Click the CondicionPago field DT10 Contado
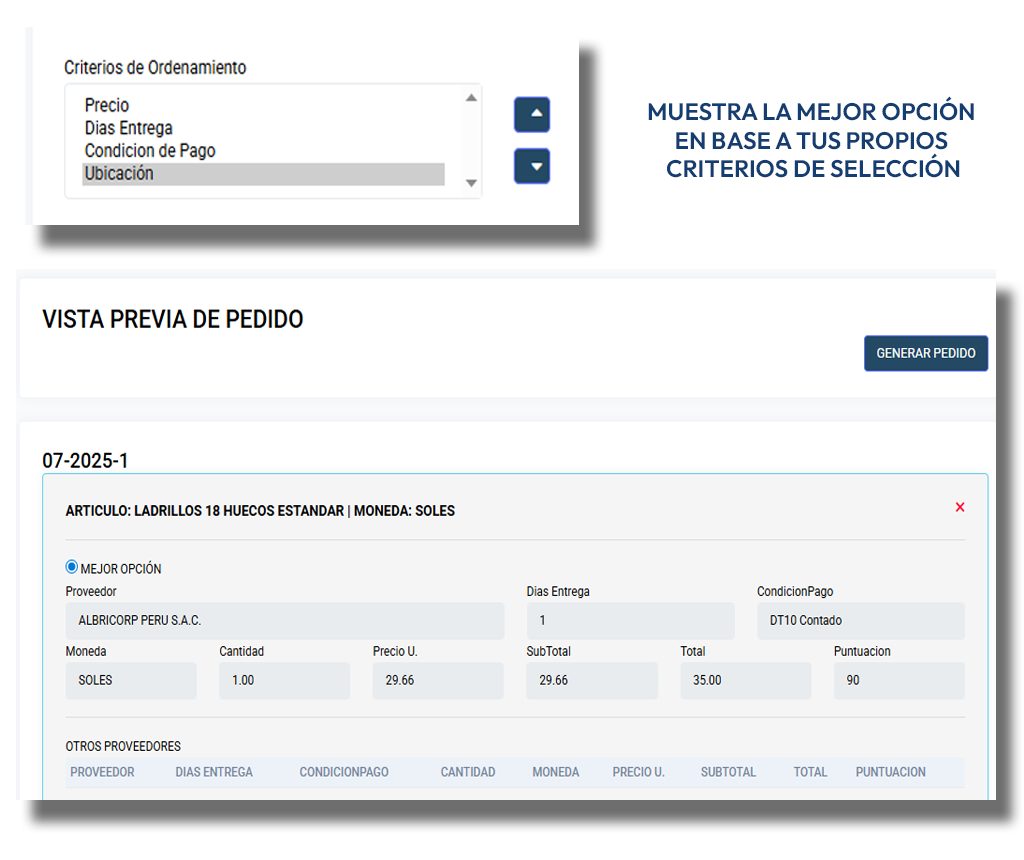Viewport: 1024px width, 860px height. (860, 621)
